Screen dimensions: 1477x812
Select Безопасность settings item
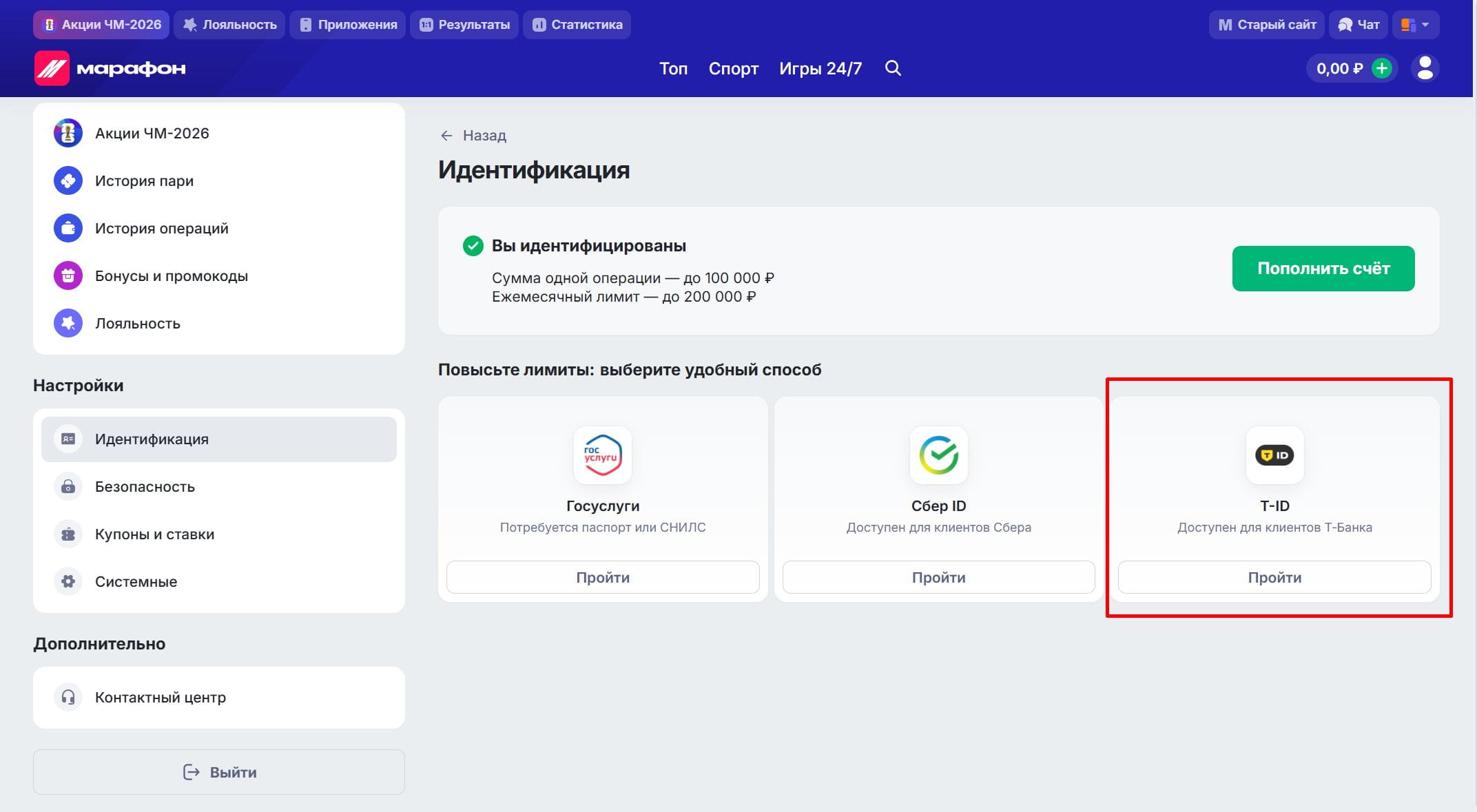(x=219, y=486)
